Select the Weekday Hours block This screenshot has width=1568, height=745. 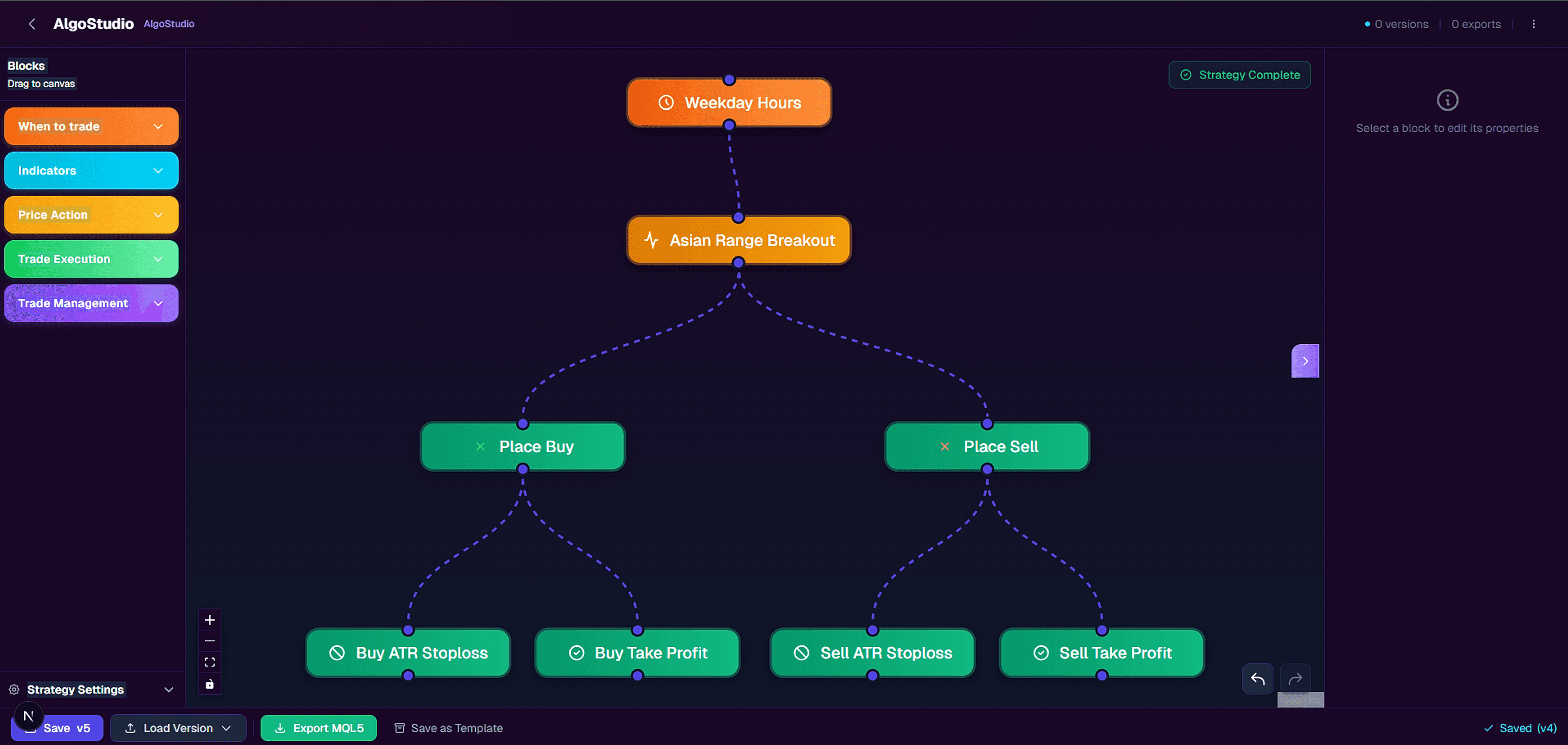729,102
